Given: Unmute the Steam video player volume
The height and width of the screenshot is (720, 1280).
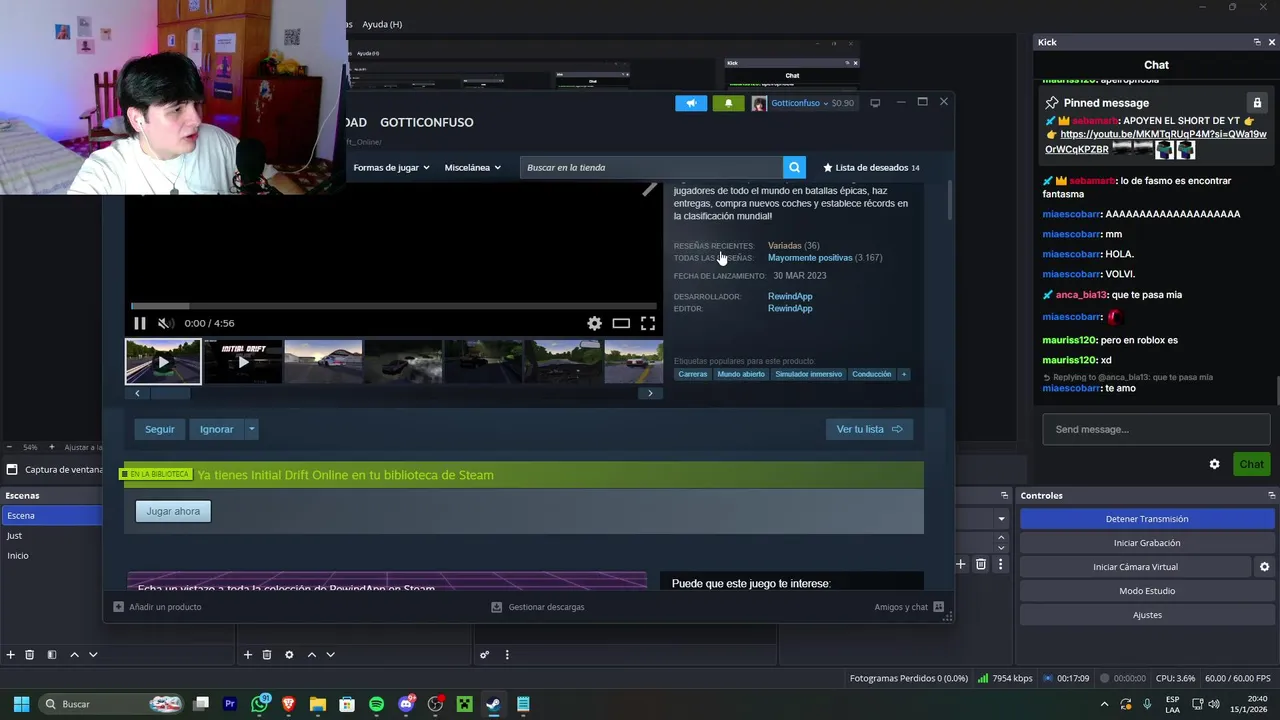Looking at the screenshot, I should [x=166, y=323].
